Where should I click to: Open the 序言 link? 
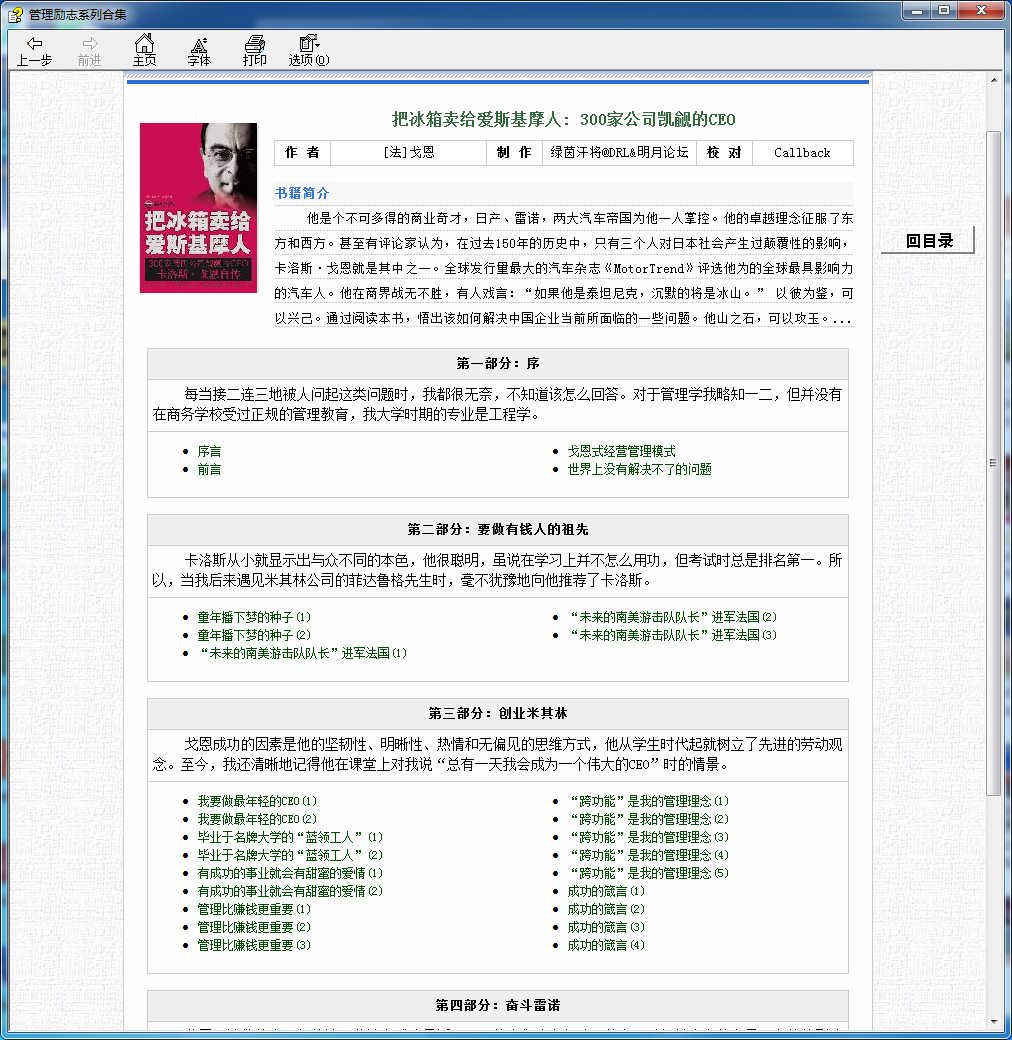(209, 451)
